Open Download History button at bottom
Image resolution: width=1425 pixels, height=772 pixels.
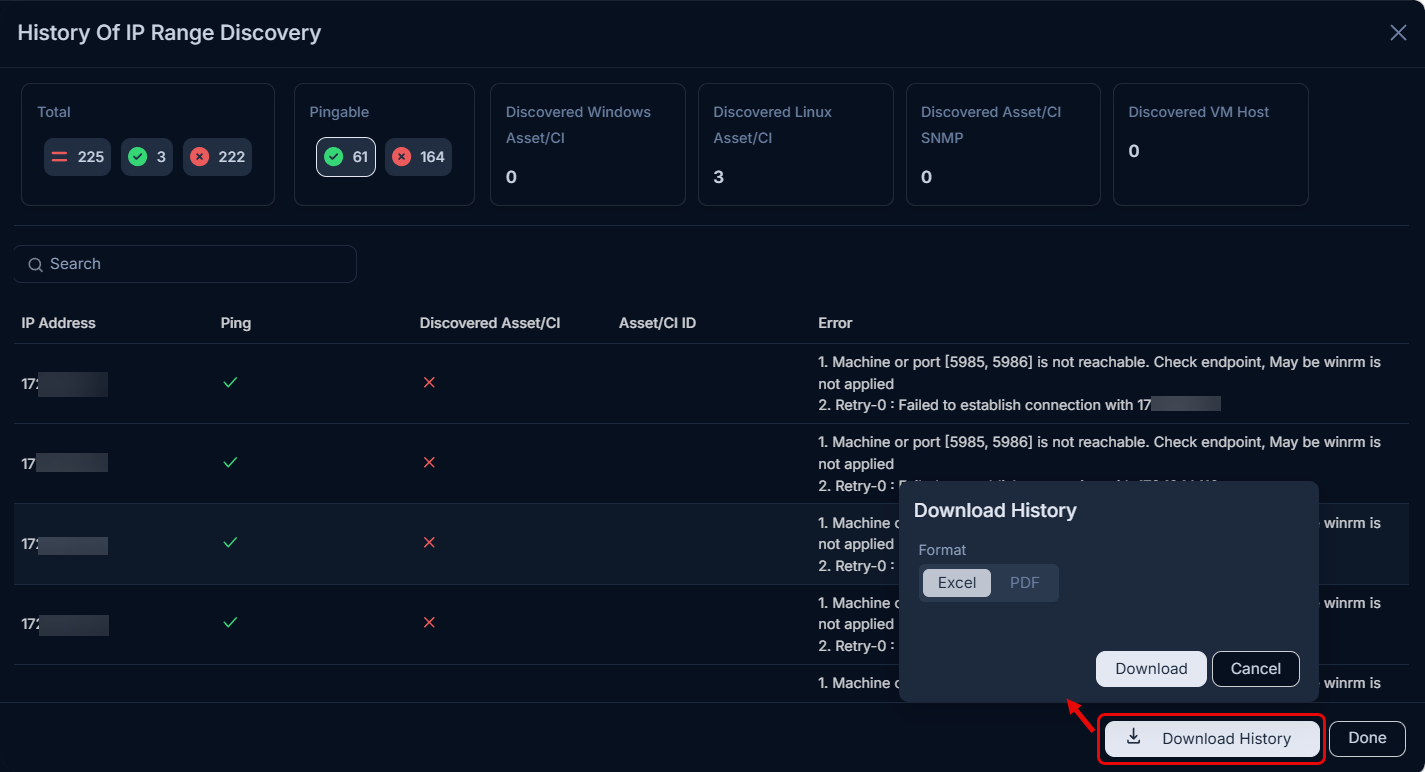tap(1212, 739)
